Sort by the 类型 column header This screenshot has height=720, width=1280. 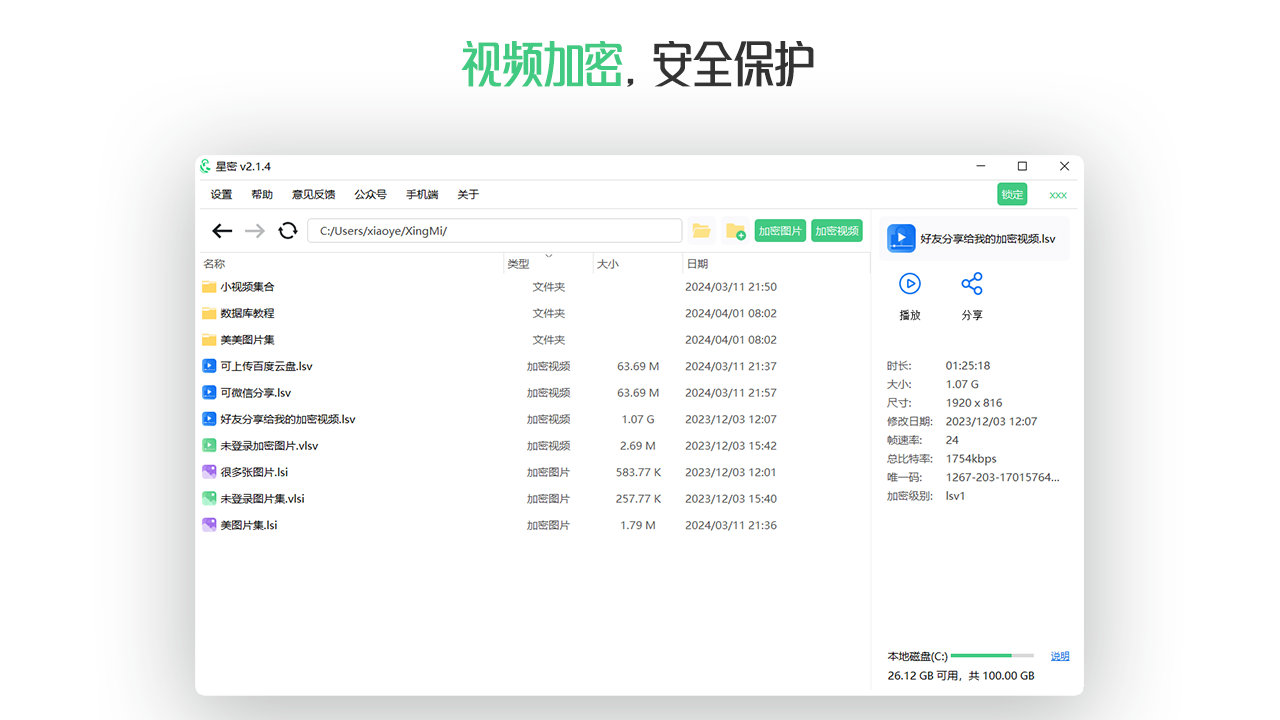pos(518,264)
